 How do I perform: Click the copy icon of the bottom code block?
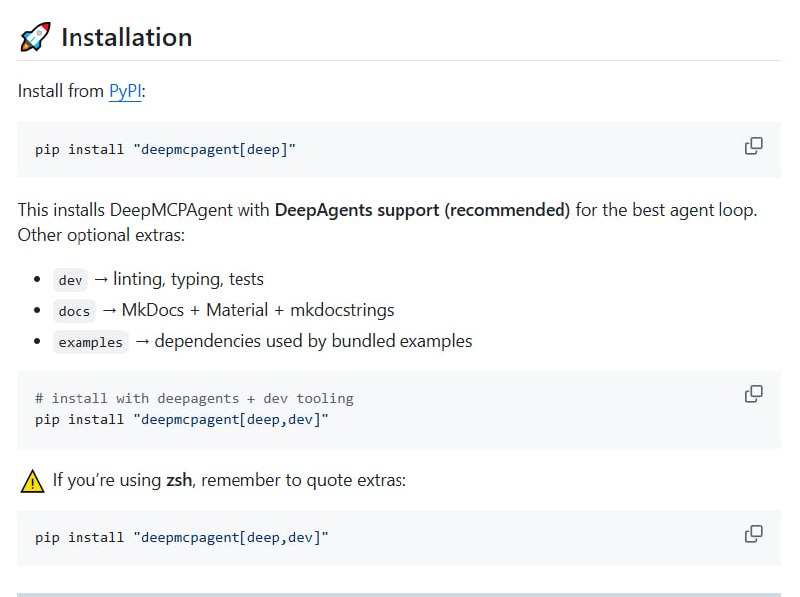[753, 534]
